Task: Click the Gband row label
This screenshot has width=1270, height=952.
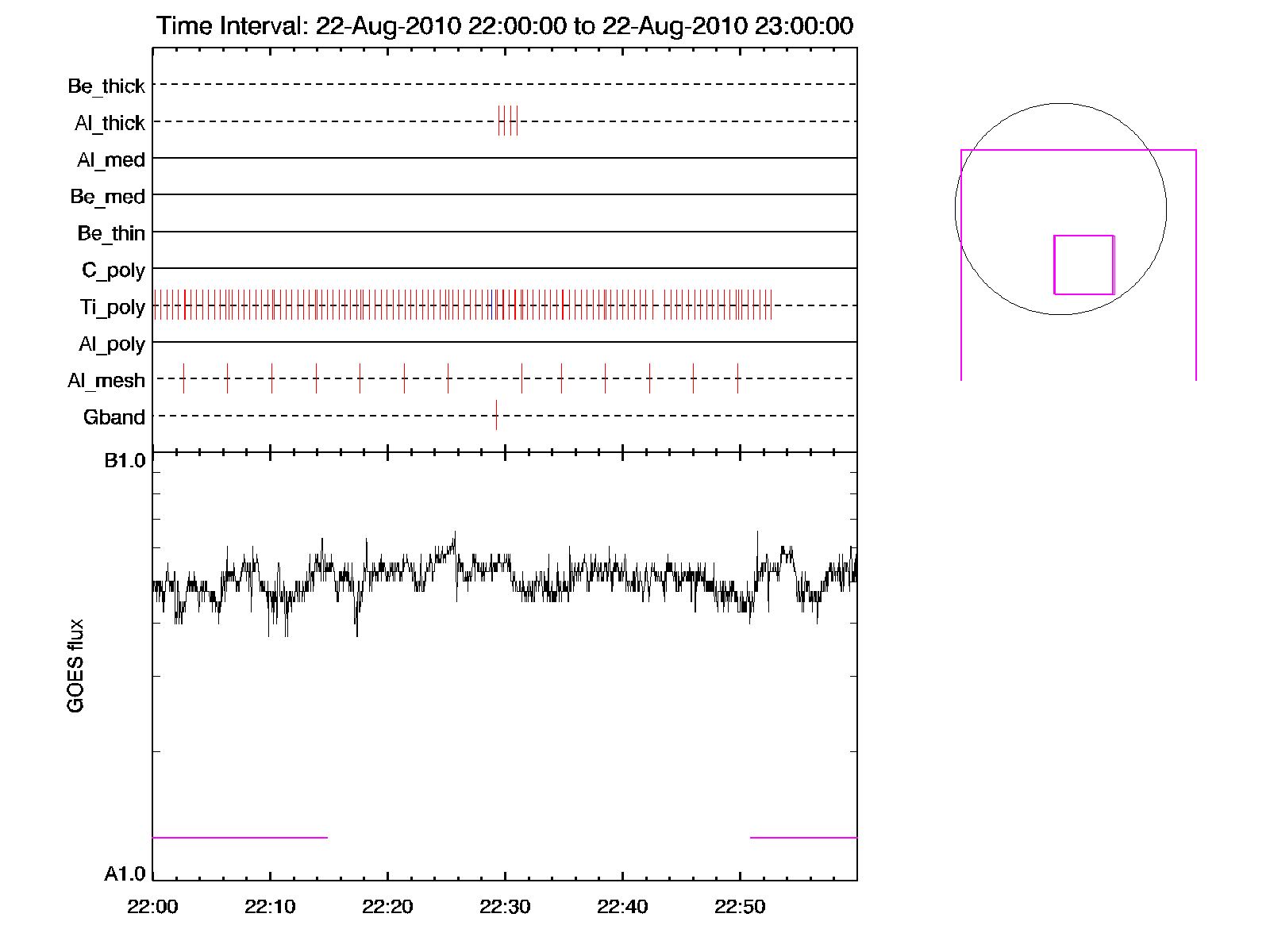Action: tap(114, 417)
